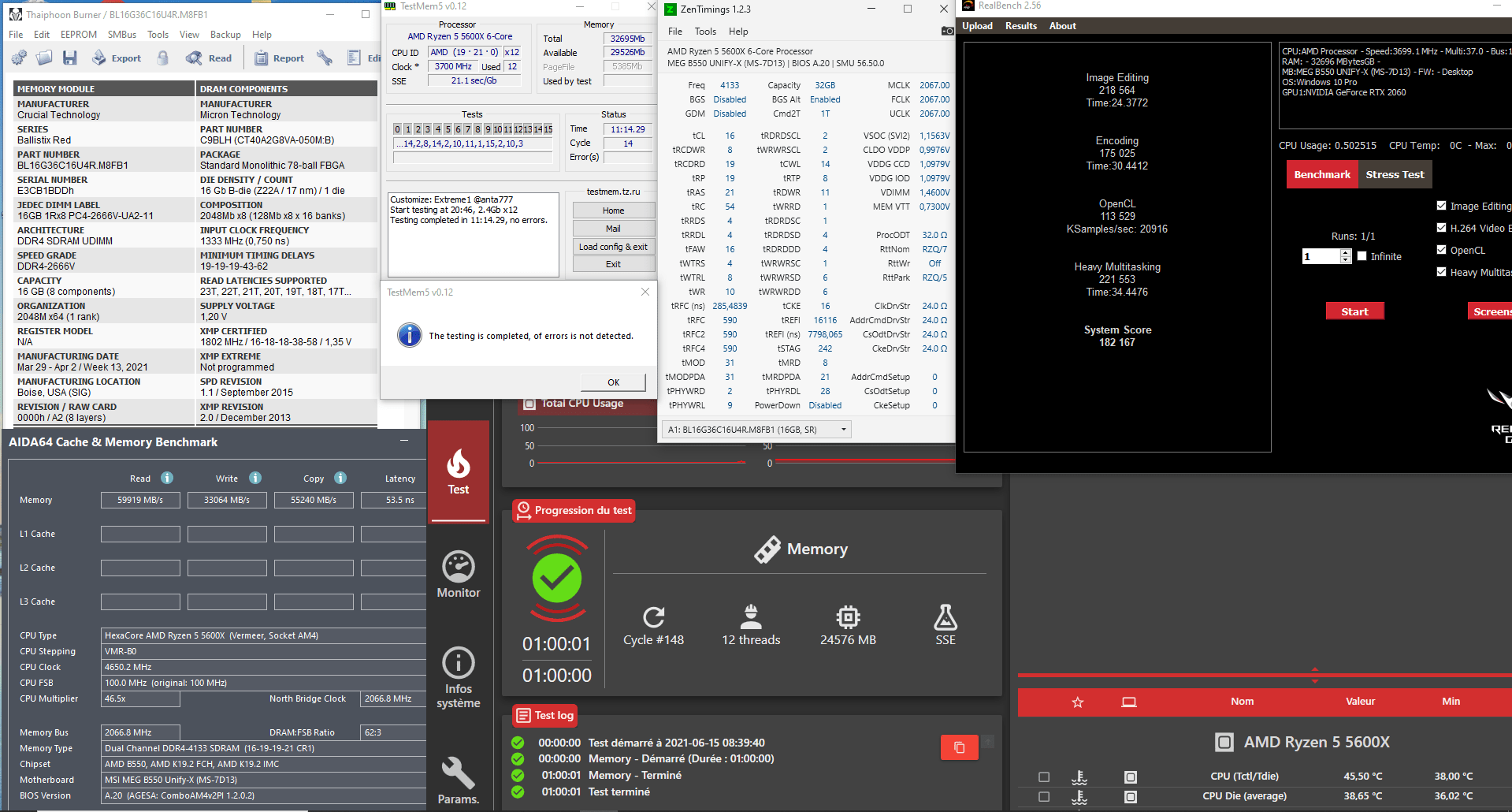Click the 24576 MB chip icon in OCCT
Viewport: 1512px width, 812px height.
(x=848, y=616)
